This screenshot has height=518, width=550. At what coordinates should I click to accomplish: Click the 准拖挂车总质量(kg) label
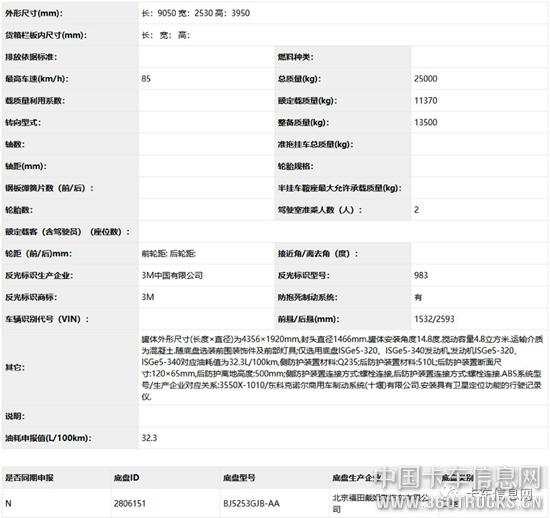315,144
